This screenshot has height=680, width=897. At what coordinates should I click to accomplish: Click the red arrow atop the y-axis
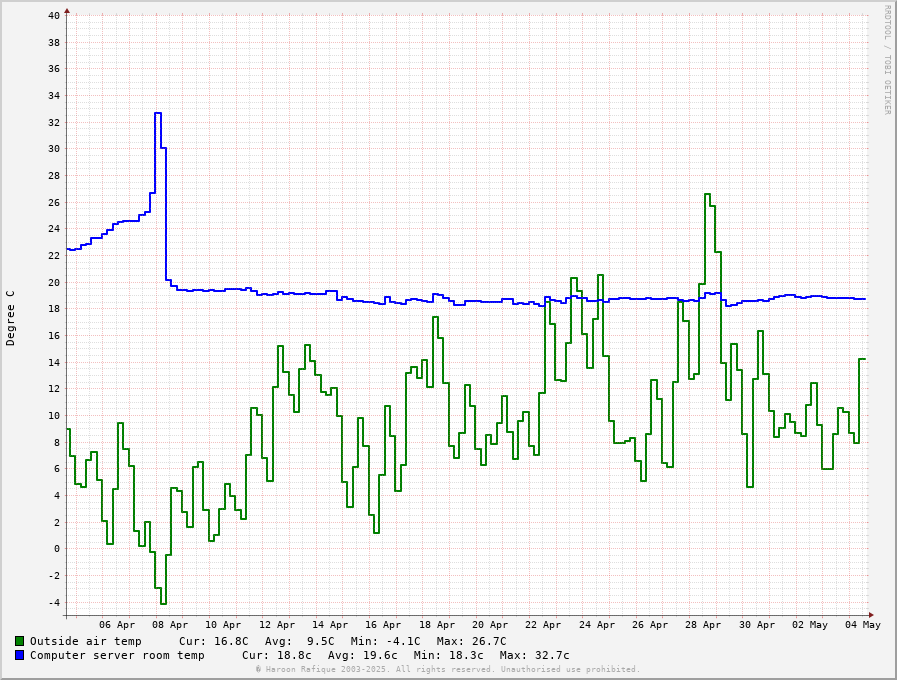pos(67,11)
